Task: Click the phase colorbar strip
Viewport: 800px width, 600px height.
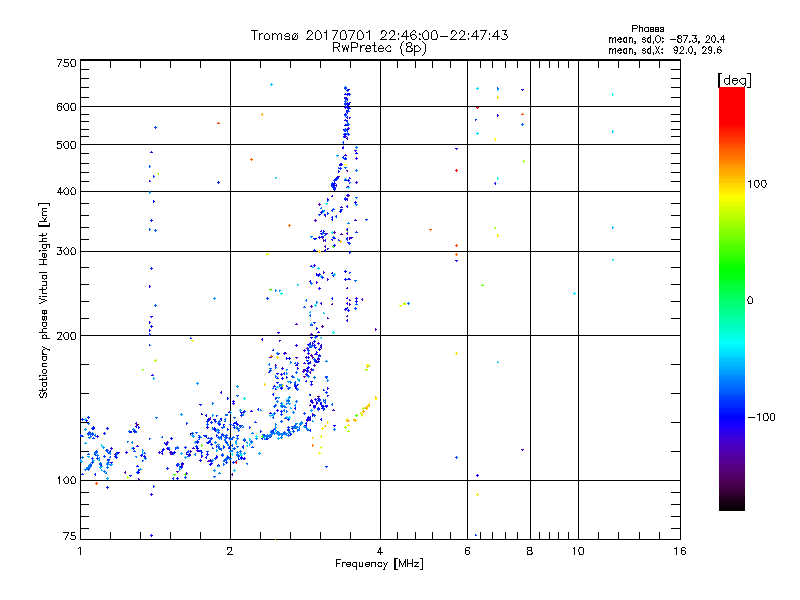Action: tap(732, 298)
